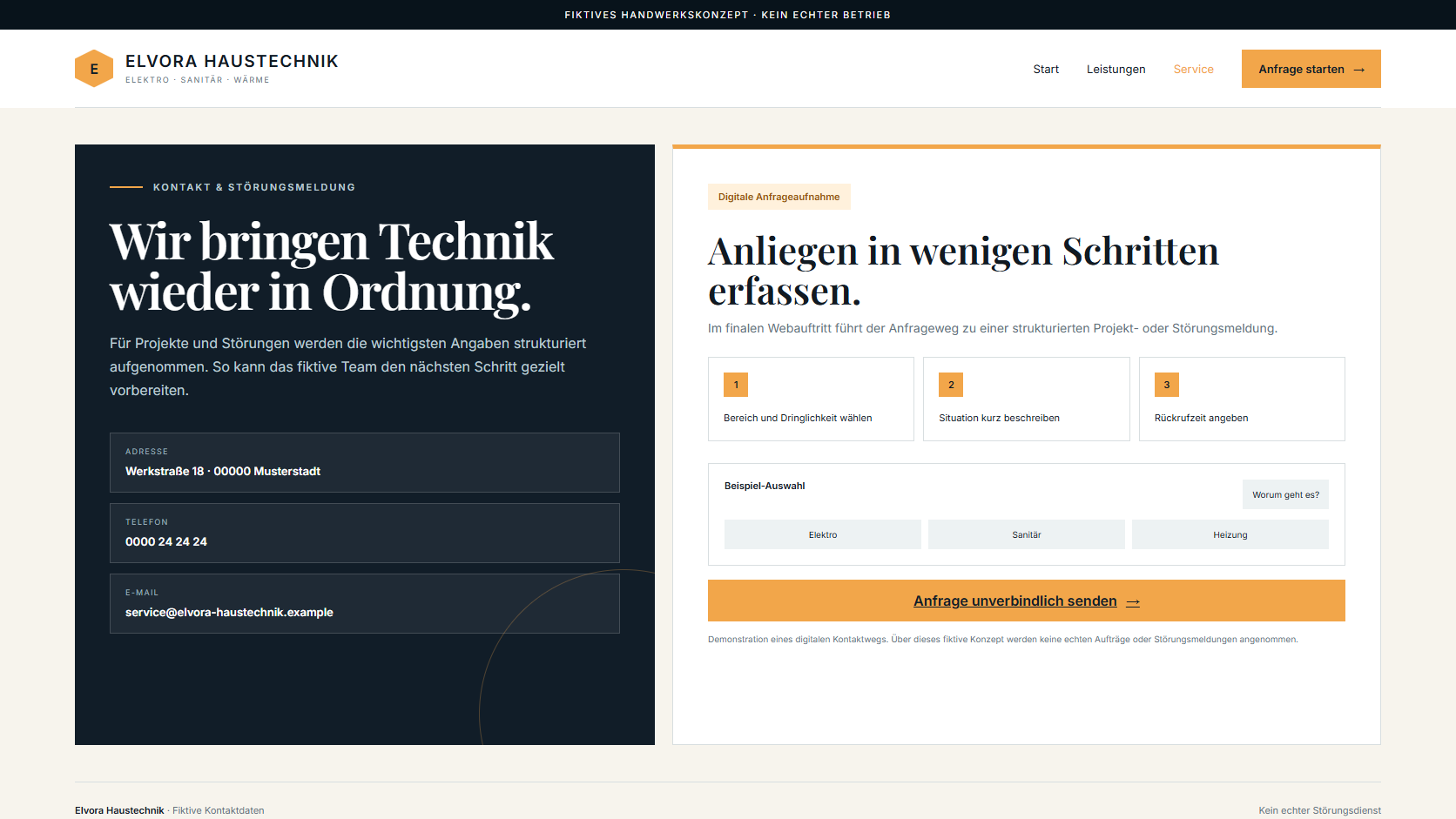
Task: Click the 'Demonstration eines digitalen Kontaktwegs' disclaimer
Action: (1002, 639)
